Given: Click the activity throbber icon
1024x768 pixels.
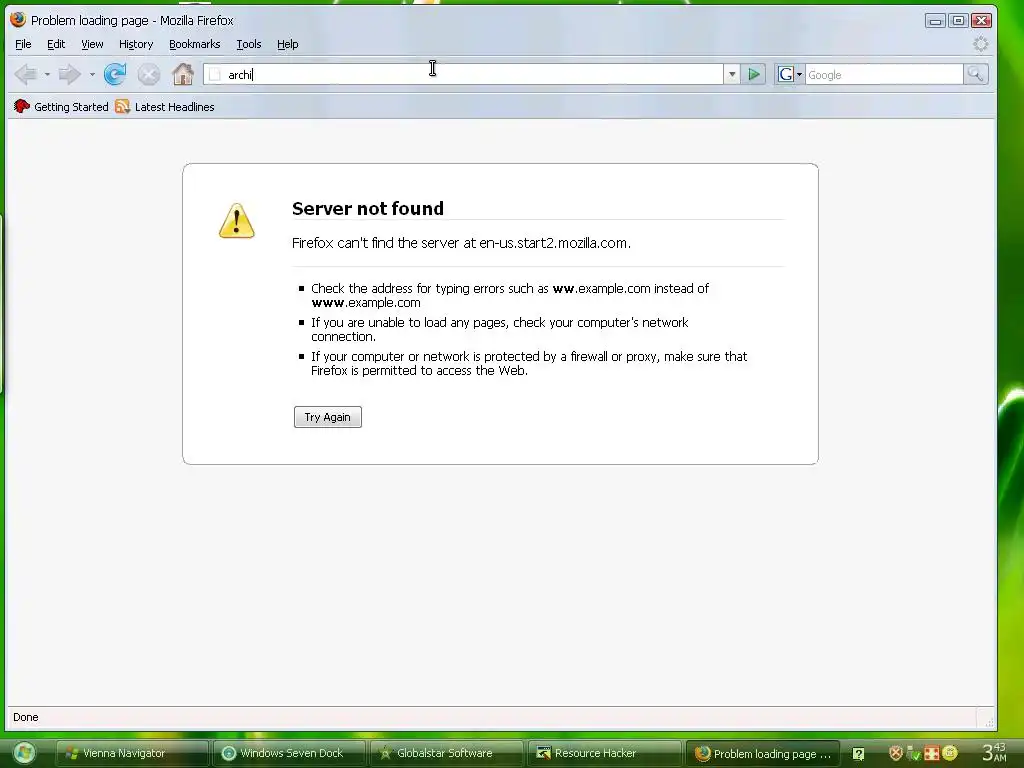Looking at the screenshot, I should click(980, 44).
